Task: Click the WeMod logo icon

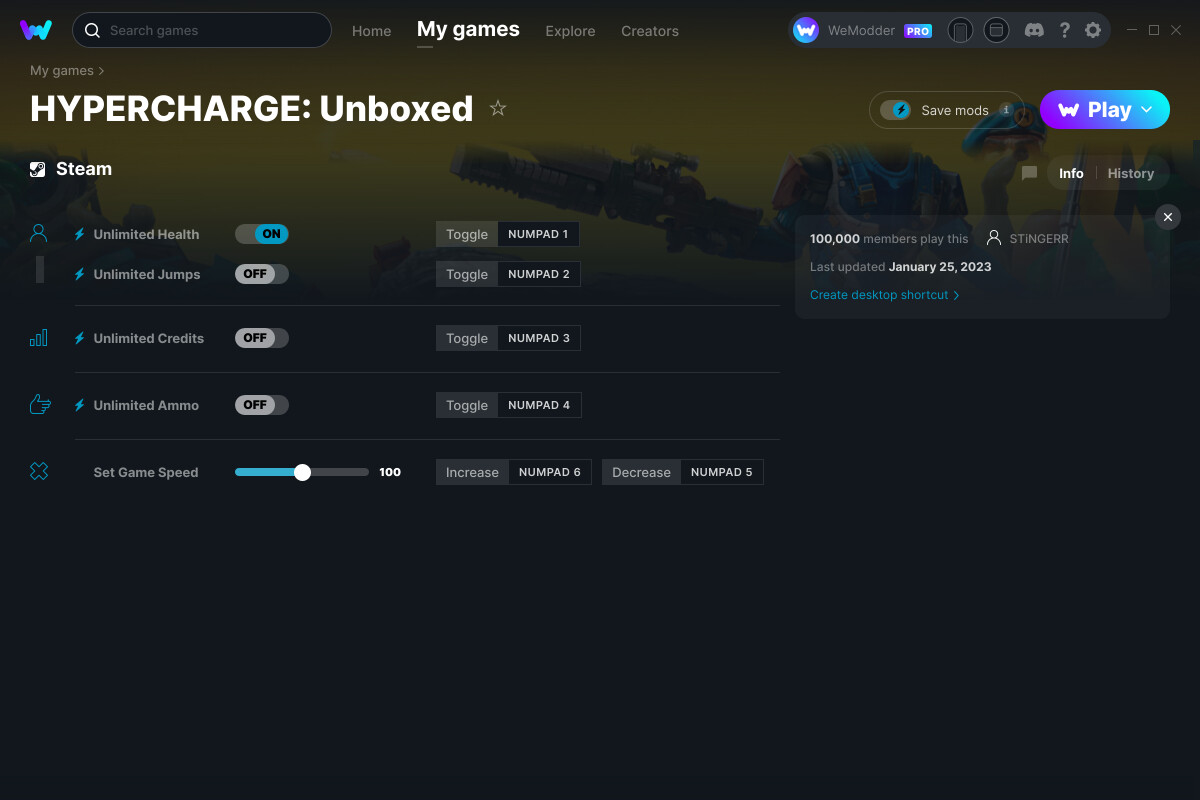Action: (x=36, y=30)
